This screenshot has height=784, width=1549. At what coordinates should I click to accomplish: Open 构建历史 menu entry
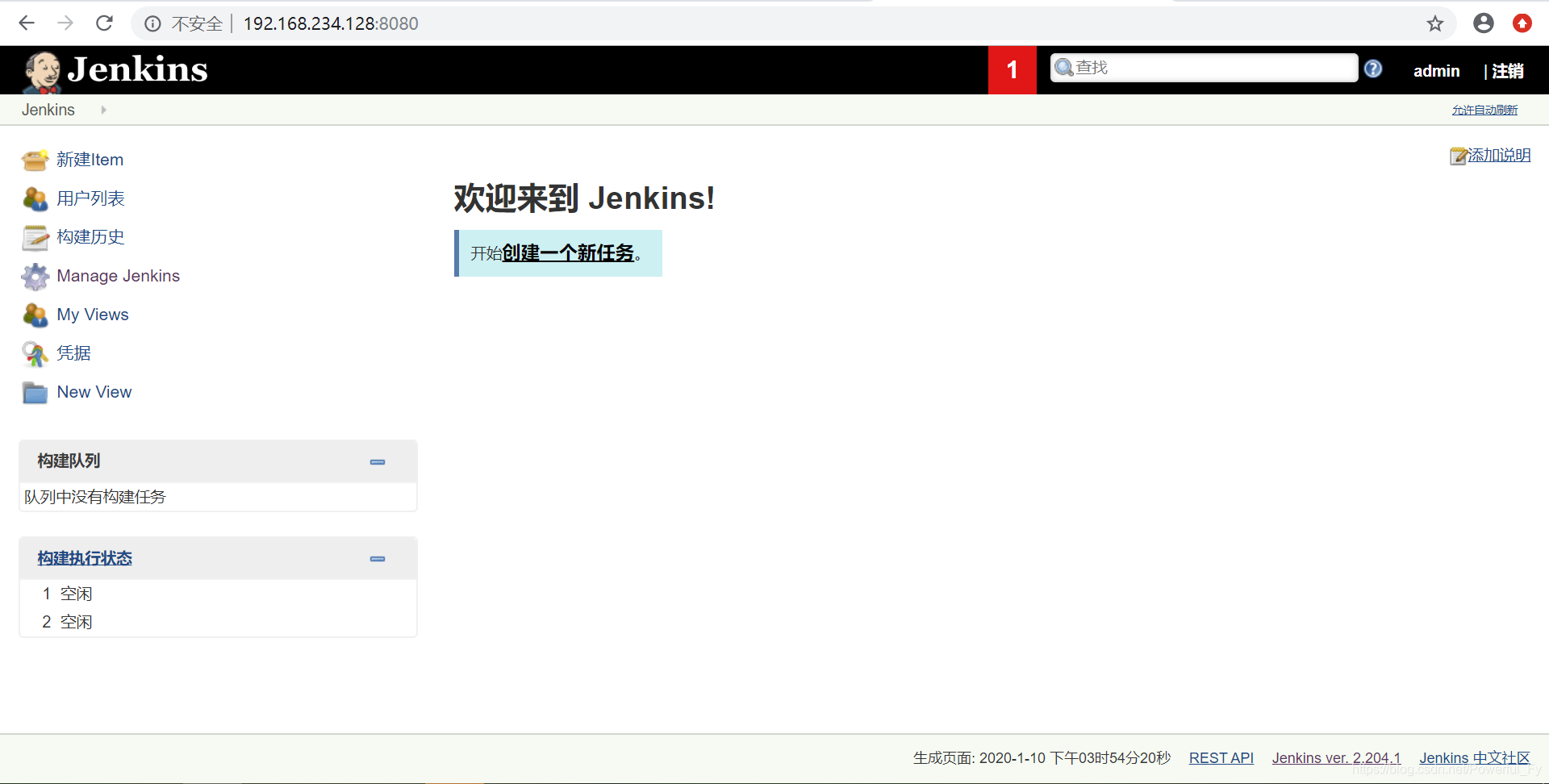pos(90,237)
